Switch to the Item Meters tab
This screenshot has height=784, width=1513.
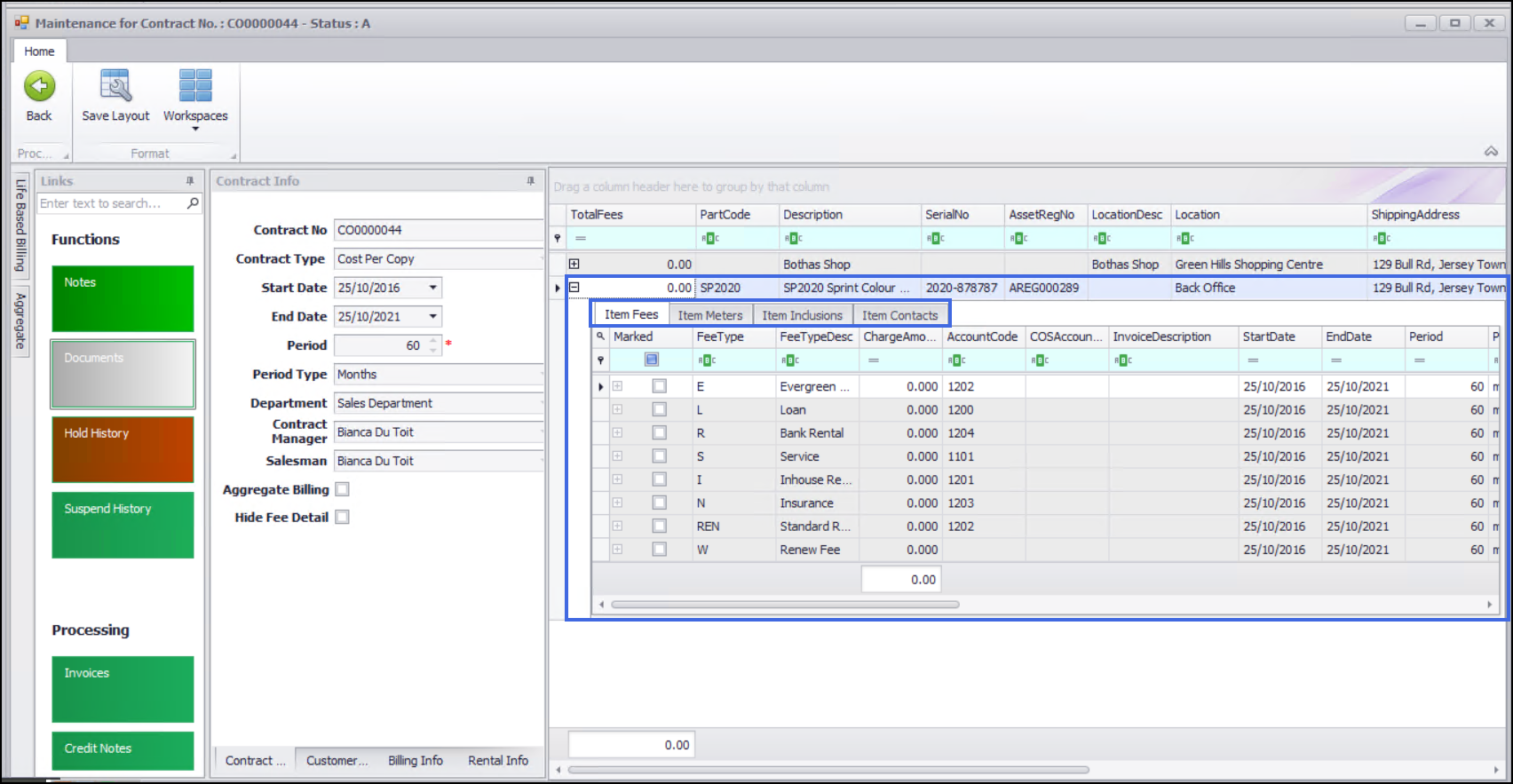(709, 315)
